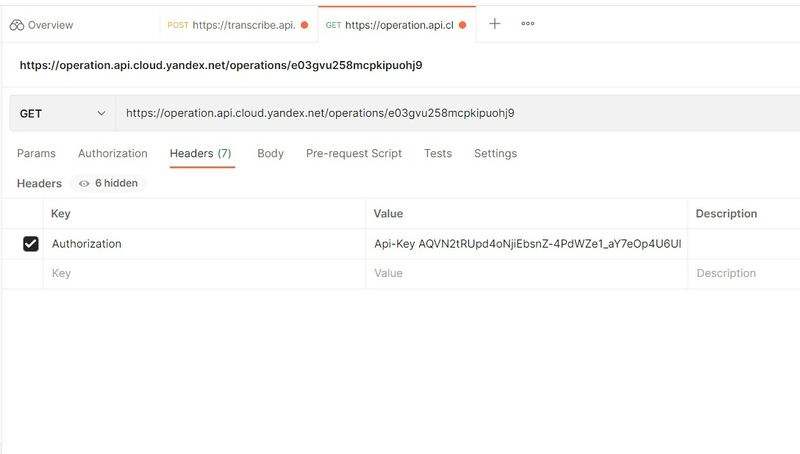
Task: Uncheck the Authorization header checkbox
Action: (x=30, y=244)
